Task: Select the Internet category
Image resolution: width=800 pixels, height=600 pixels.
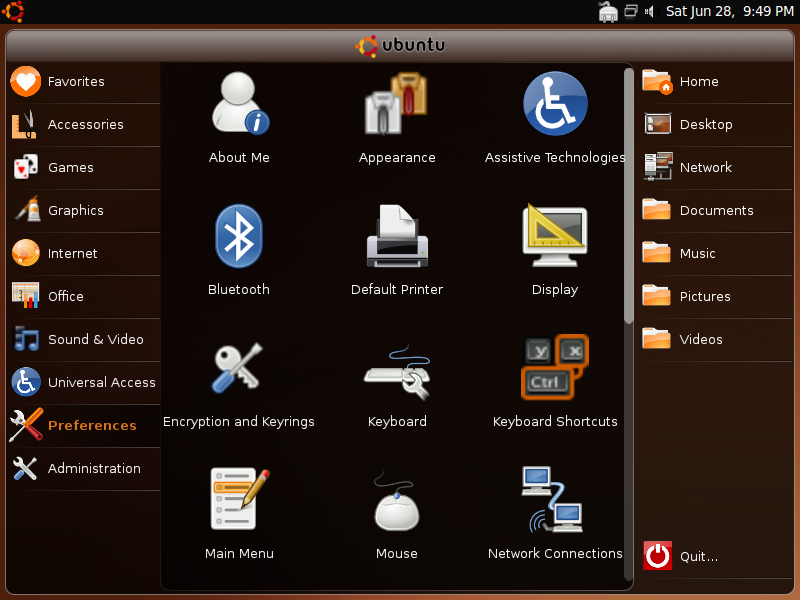Action: click(72, 254)
